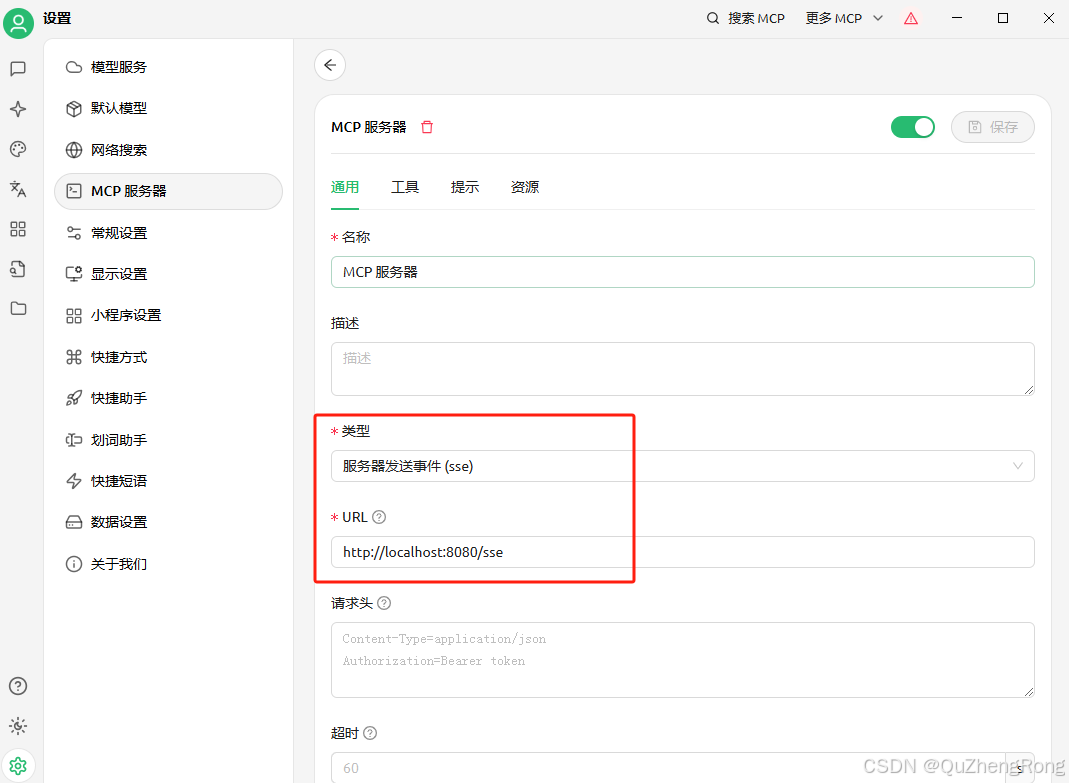The width and height of the screenshot is (1069, 783).
Task: Toggle the theme brightness sidebar icon
Action: coord(18,726)
